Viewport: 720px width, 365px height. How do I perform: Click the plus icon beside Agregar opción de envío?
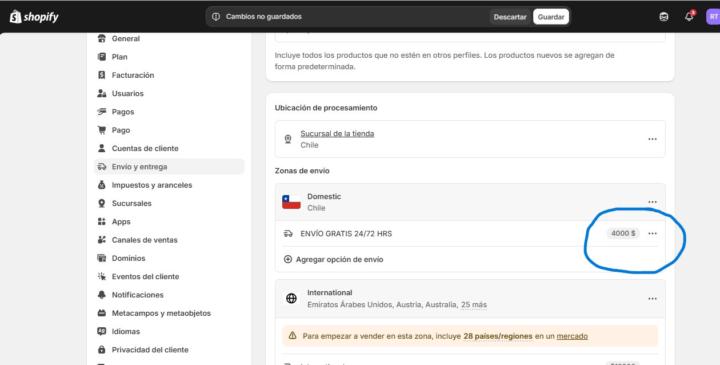pyautogui.click(x=288, y=259)
